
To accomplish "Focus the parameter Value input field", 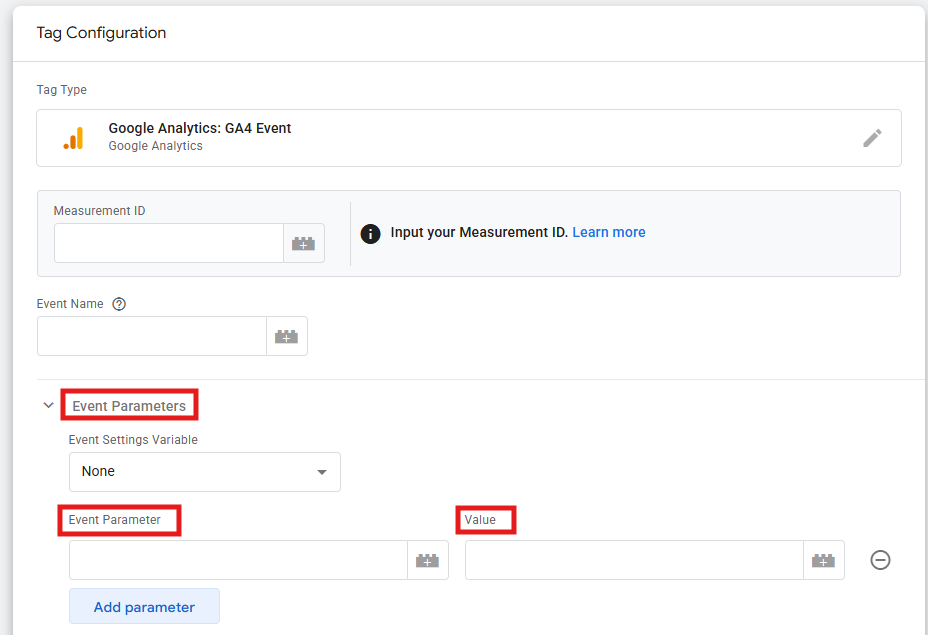I will click(634, 560).
